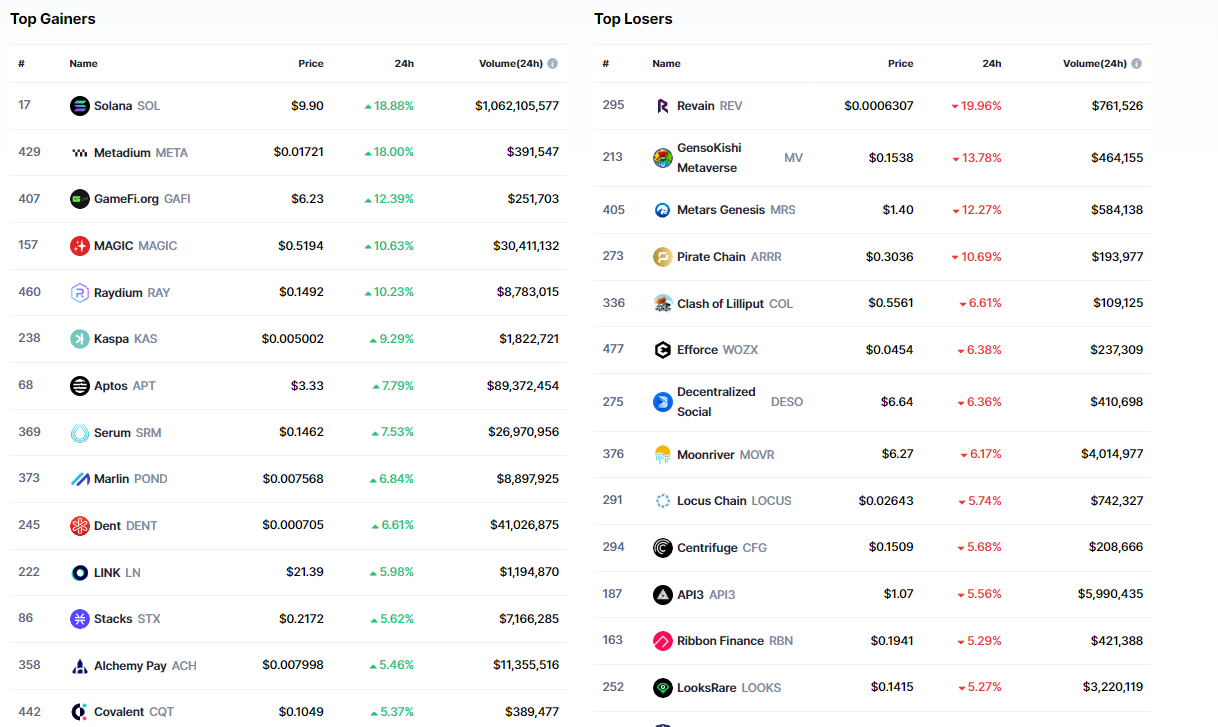Screen dimensions: 1218x727
Task: Click the LooksRare coin logo
Action: (x=663, y=688)
